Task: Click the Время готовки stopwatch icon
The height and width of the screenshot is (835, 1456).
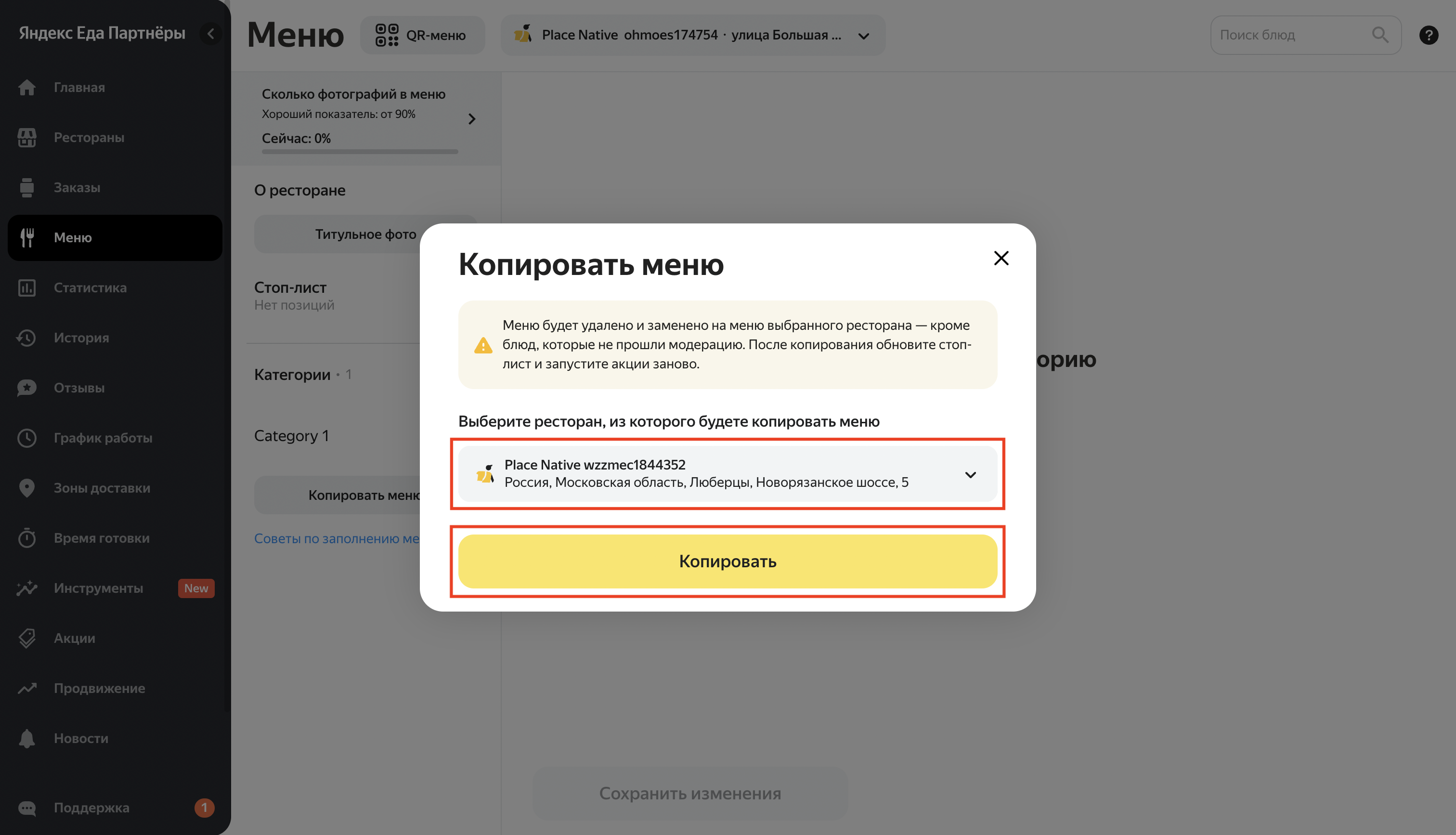Action: 27,538
